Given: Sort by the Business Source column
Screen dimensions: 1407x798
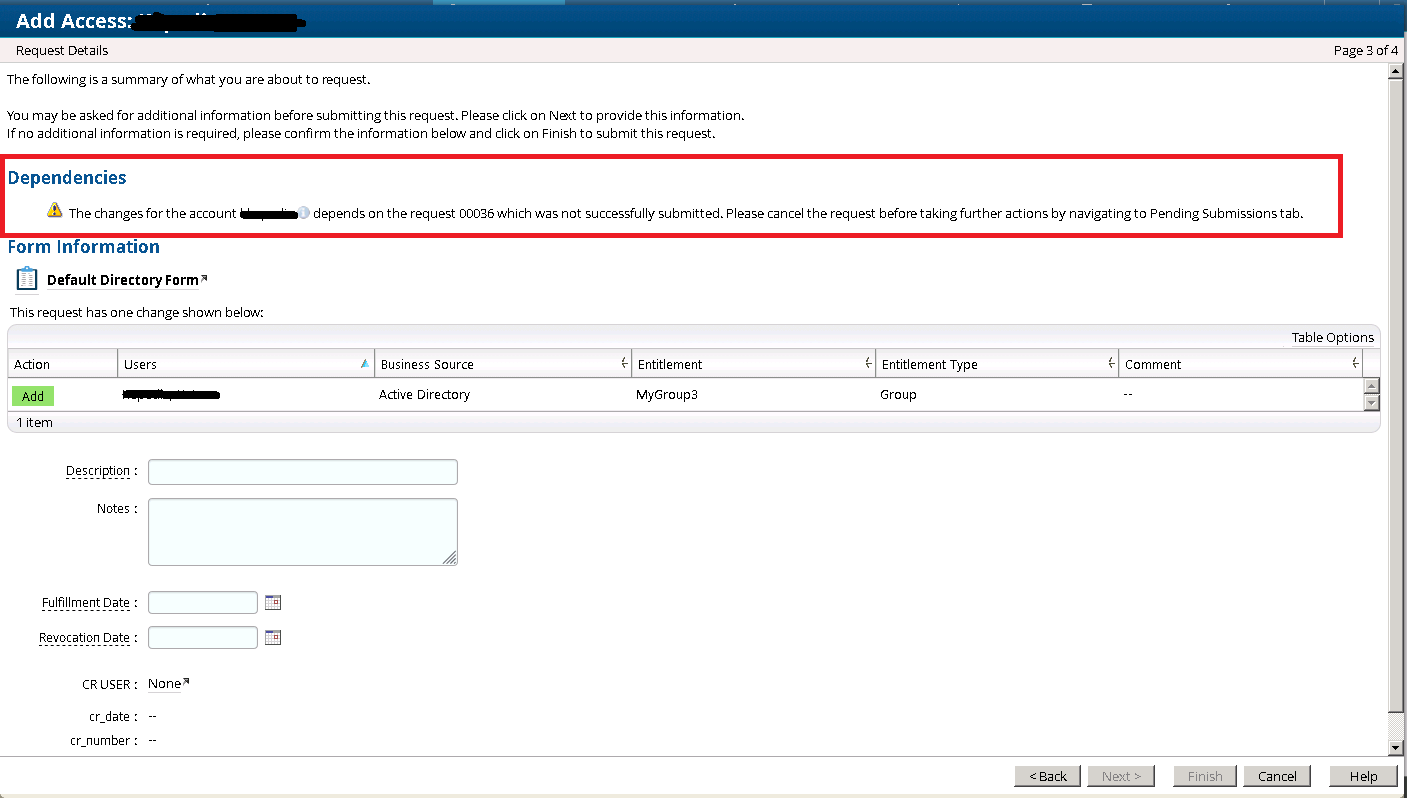Looking at the screenshot, I should [502, 365].
